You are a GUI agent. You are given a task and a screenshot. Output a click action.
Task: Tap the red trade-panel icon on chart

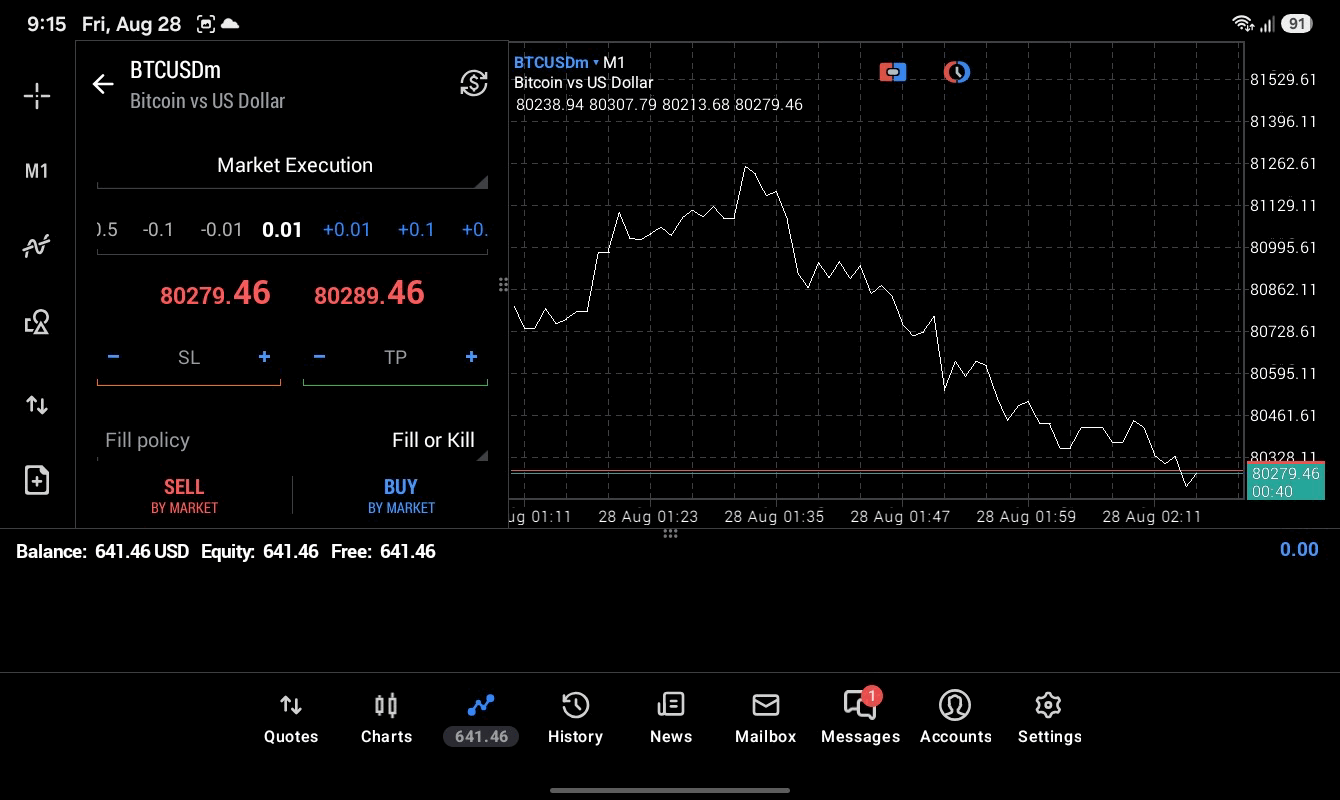pyautogui.click(x=893, y=72)
